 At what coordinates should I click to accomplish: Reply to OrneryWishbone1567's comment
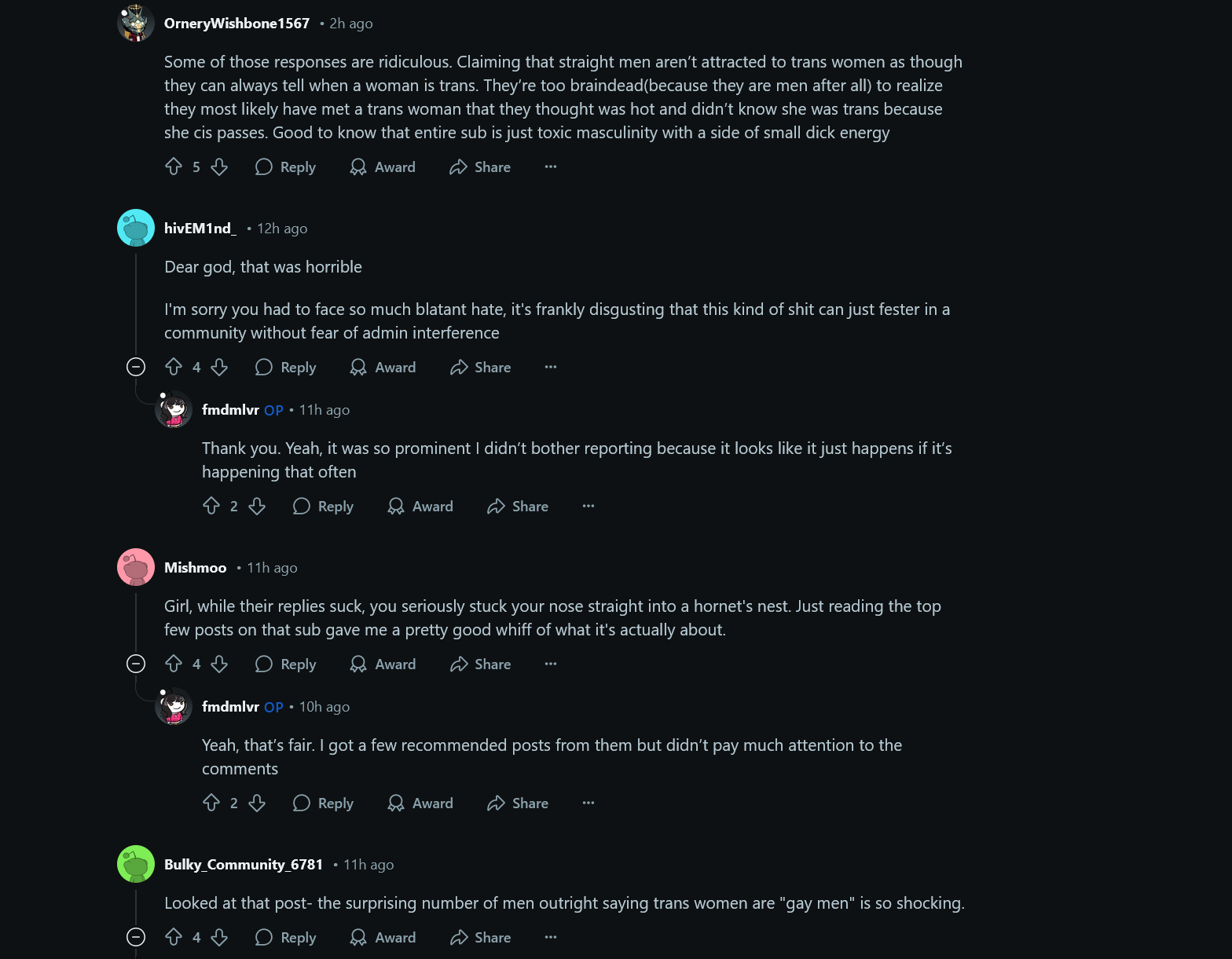(286, 167)
